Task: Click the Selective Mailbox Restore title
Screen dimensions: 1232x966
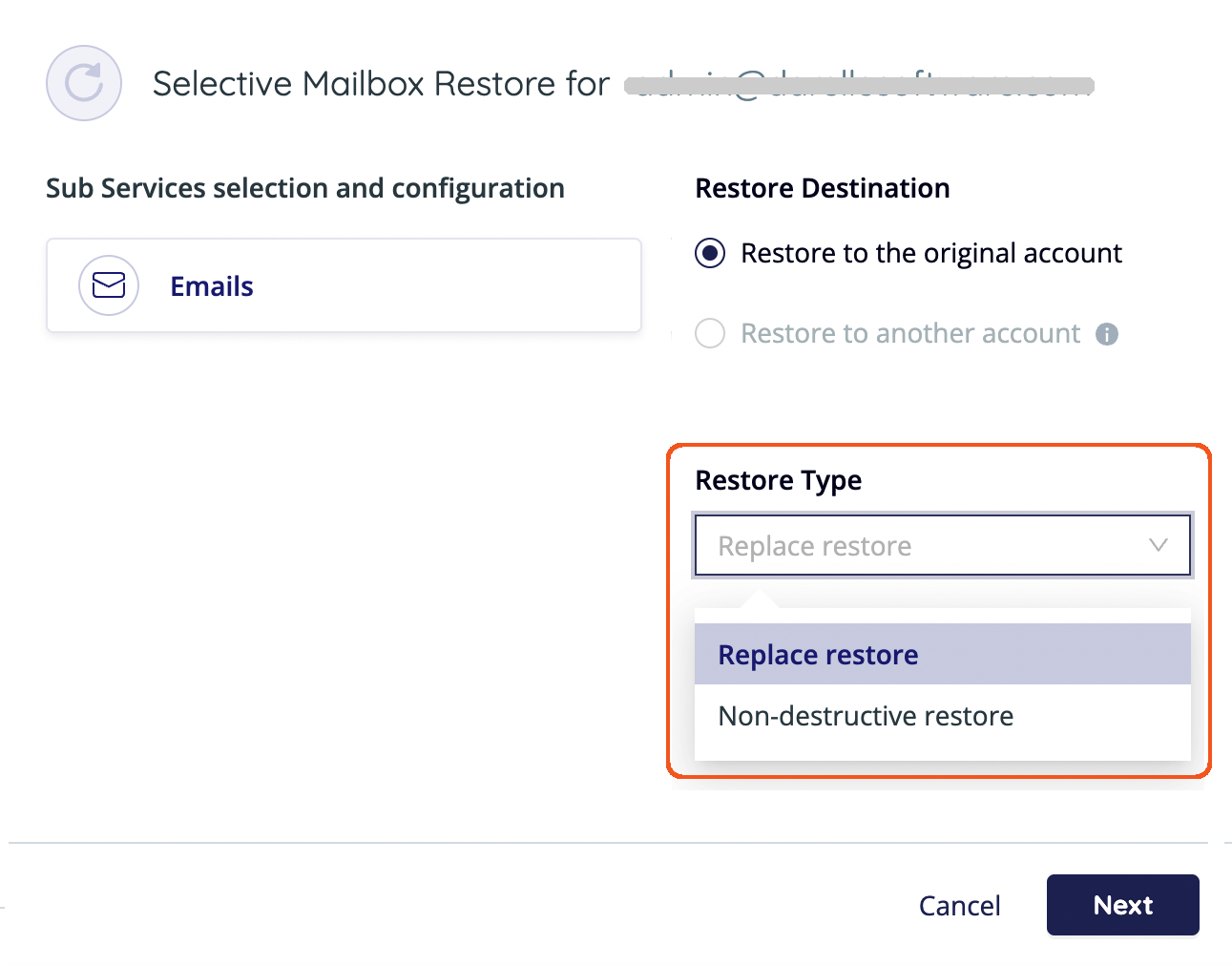Action: (381, 84)
